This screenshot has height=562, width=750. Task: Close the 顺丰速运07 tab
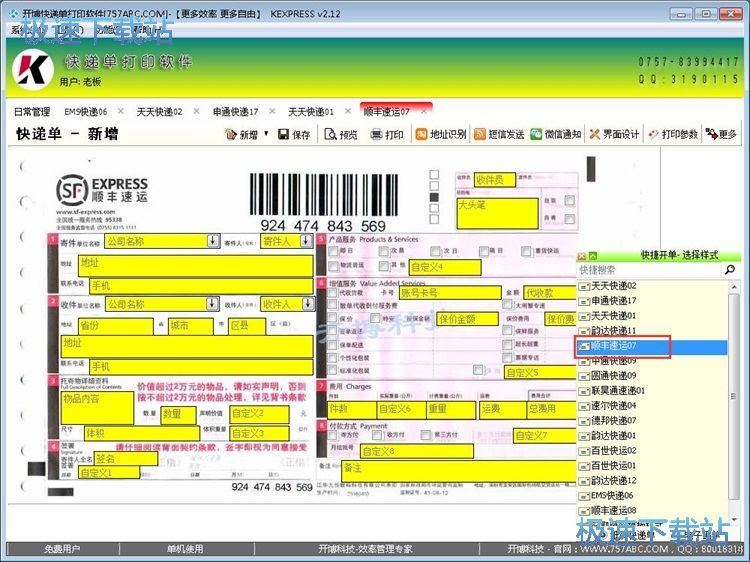click(x=424, y=111)
